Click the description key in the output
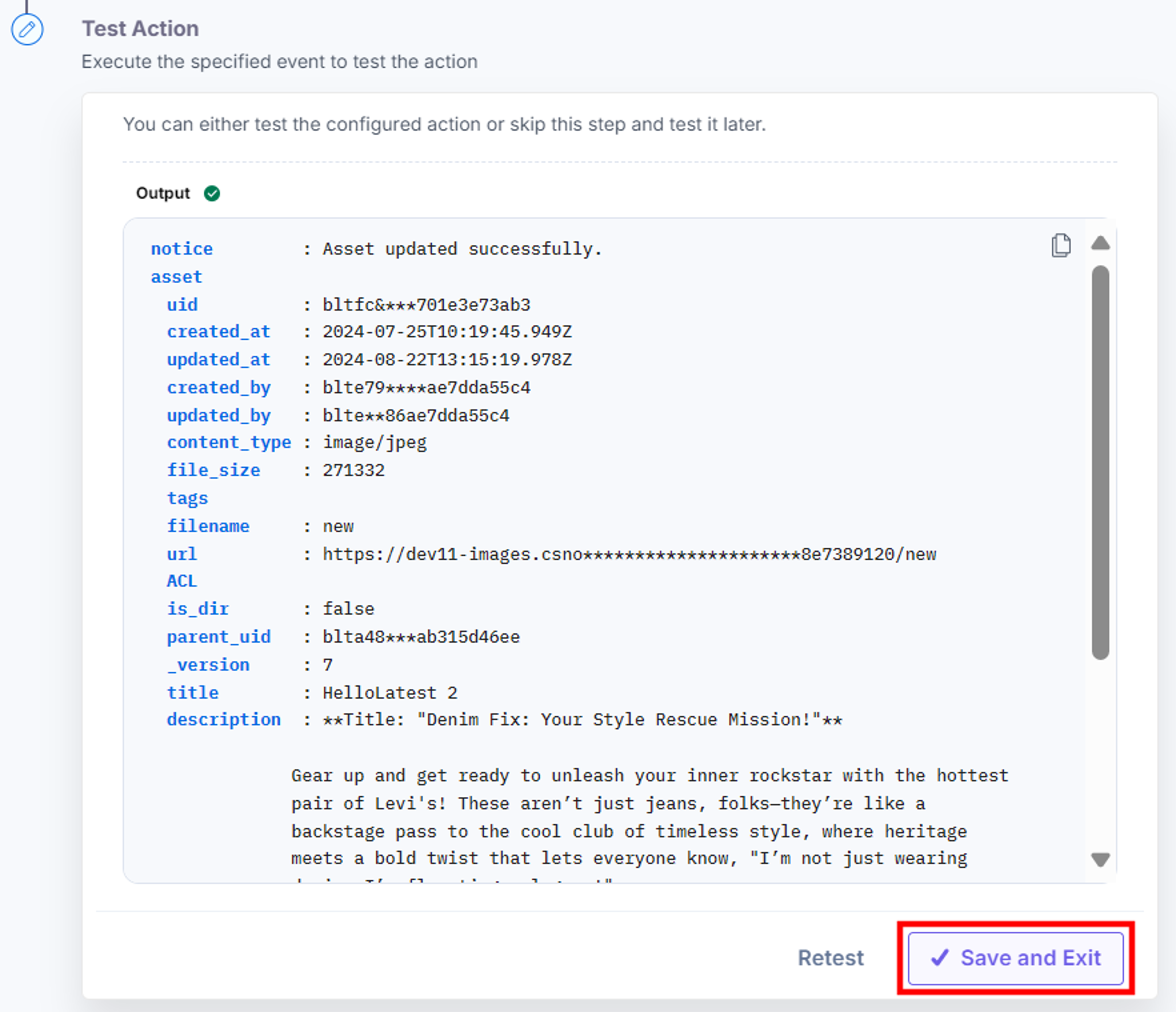Image resolution: width=1176 pixels, height=1012 pixels. click(x=224, y=720)
